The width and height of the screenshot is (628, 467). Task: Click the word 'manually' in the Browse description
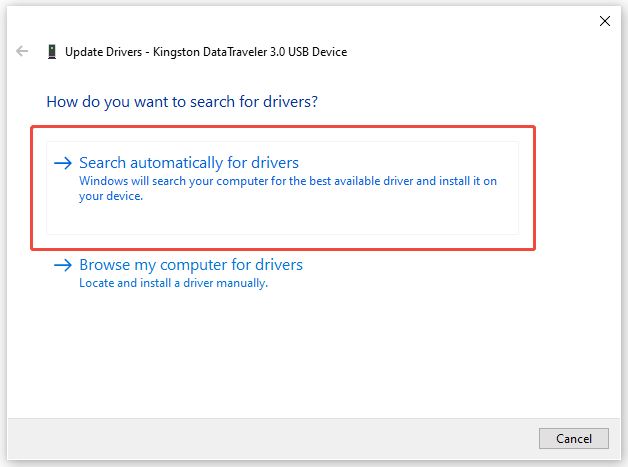(x=243, y=283)
